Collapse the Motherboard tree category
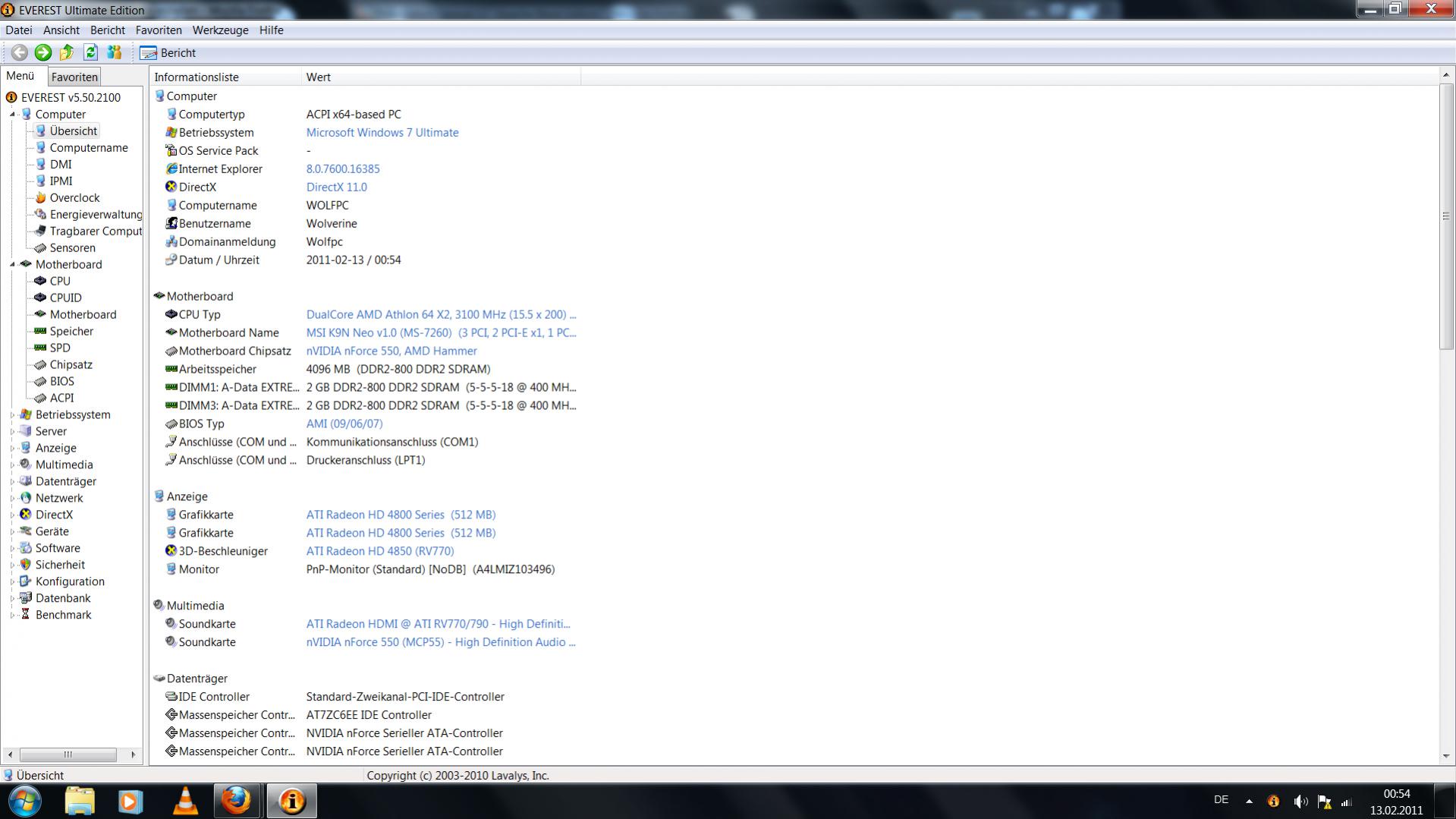1456x819 pixels. pyautogui.click(x=12, y=264)
